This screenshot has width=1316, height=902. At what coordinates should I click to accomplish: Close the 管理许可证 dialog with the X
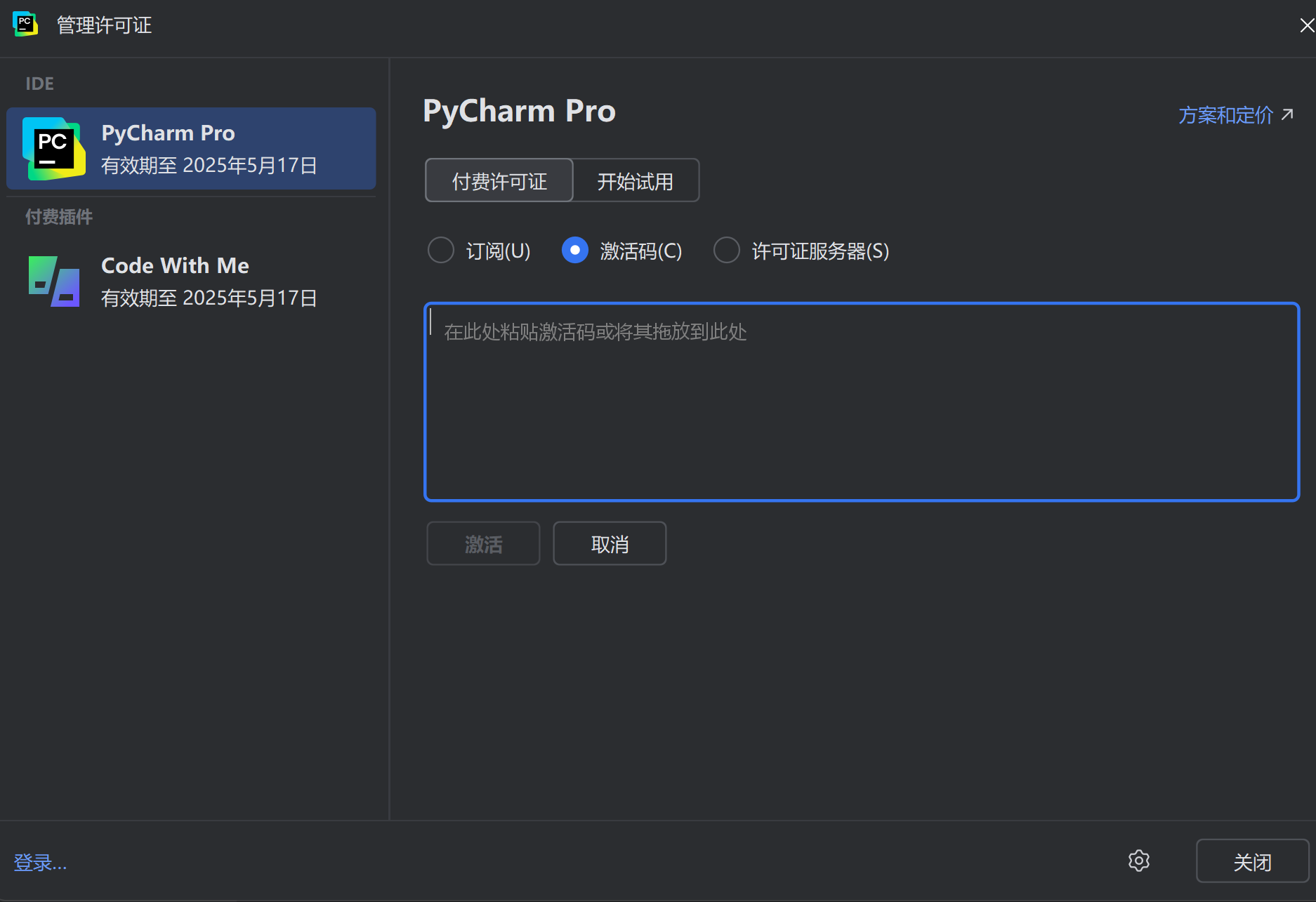pos(1306,26)
